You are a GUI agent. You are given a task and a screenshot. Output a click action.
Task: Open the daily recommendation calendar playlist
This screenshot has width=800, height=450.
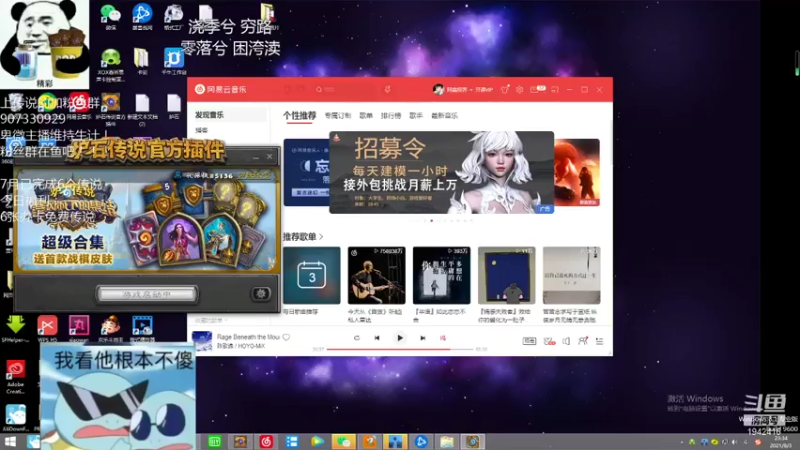pos(312,276)
